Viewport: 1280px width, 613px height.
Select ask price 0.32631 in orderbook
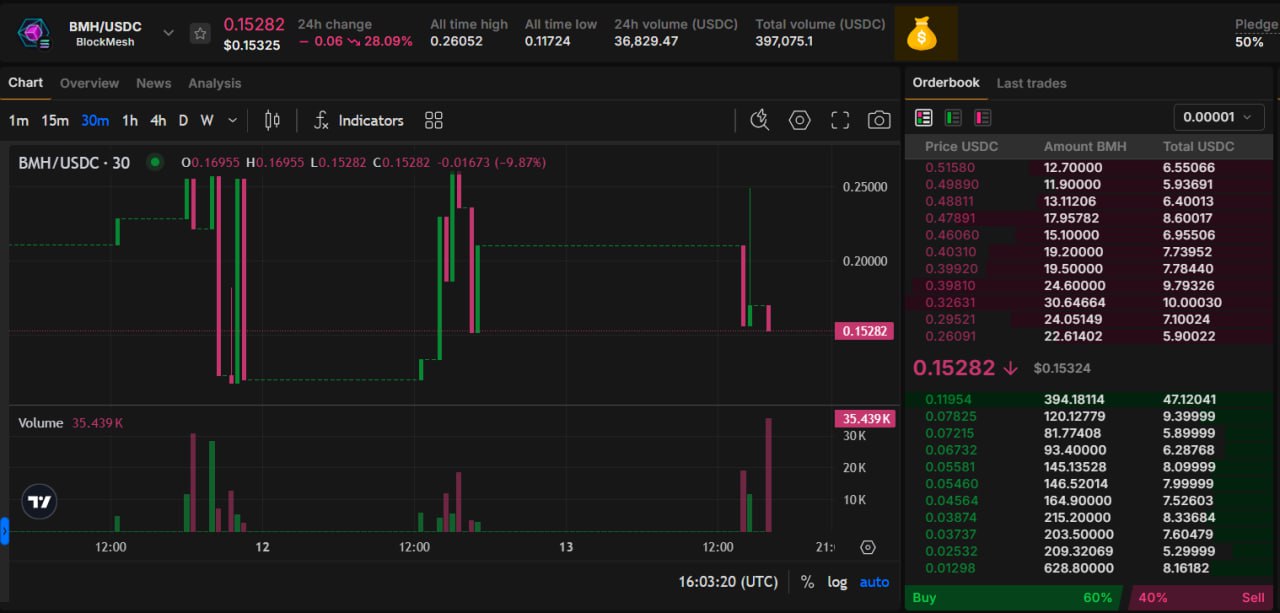click(950, 303)
